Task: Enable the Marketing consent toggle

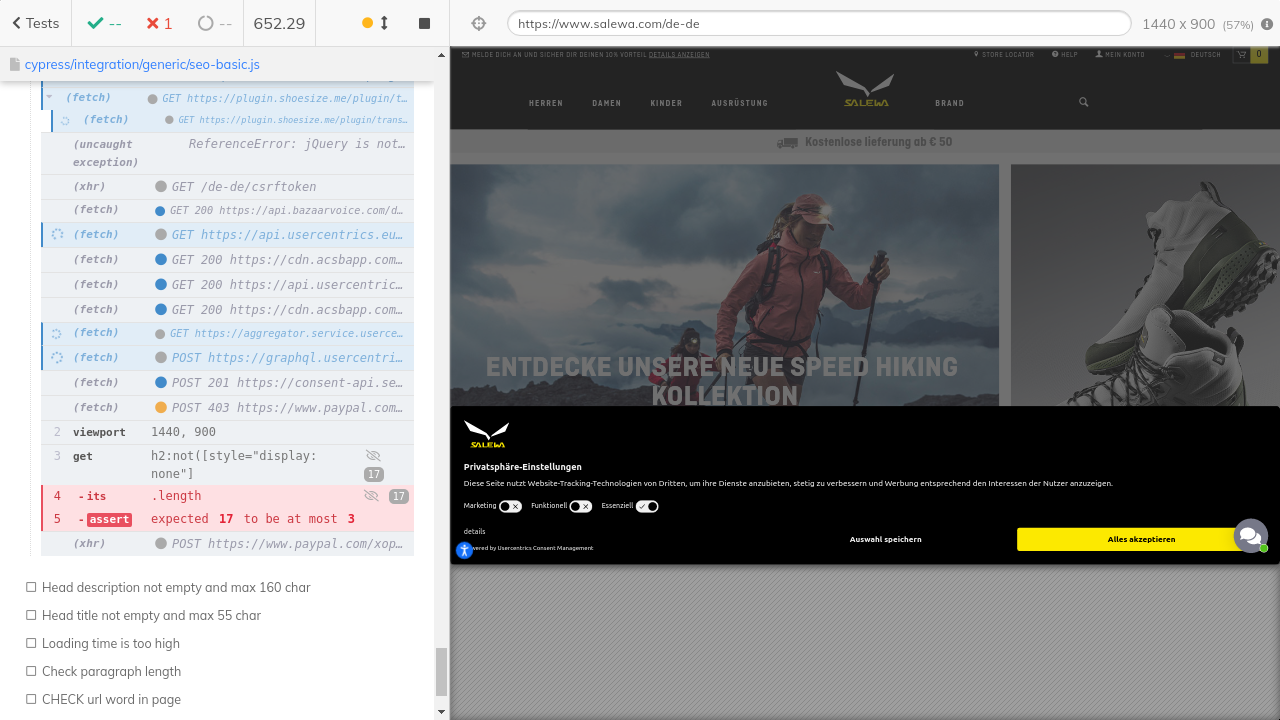Action: point(510,507)
